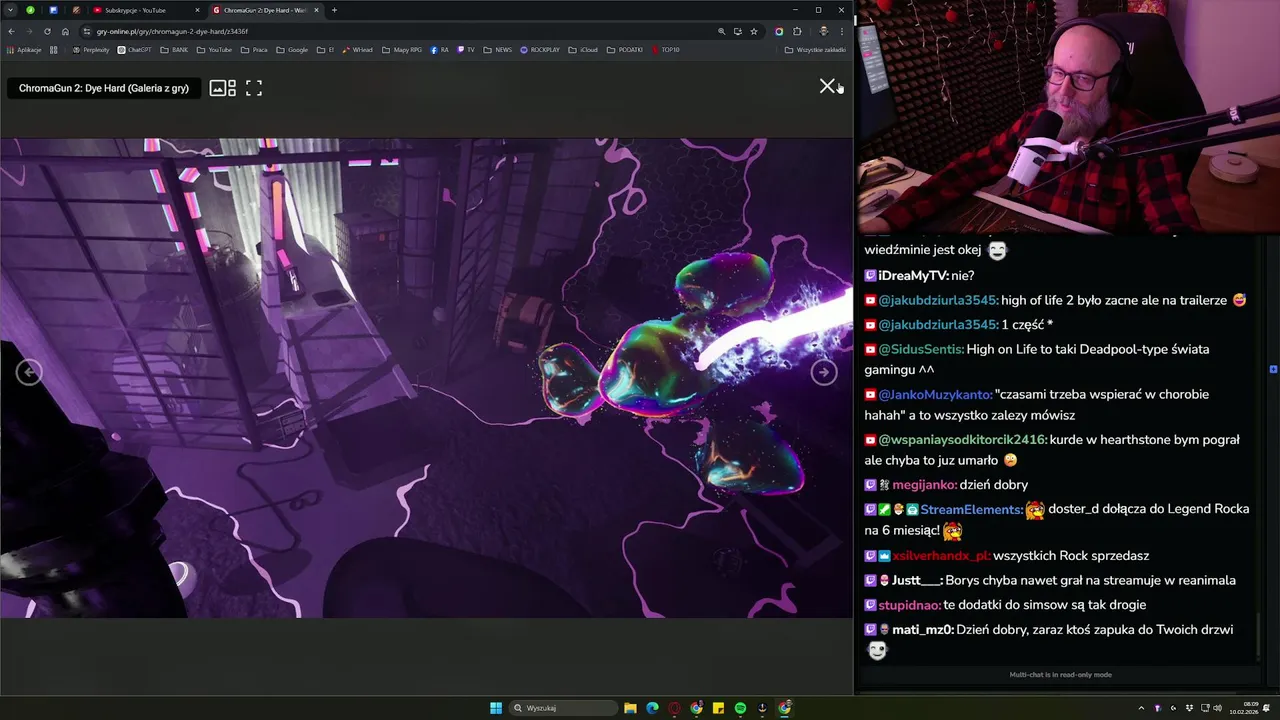Launch Microsoft Edge from the taskbar
This screenshot has width=1280, height=720.
tap(652, 708)
